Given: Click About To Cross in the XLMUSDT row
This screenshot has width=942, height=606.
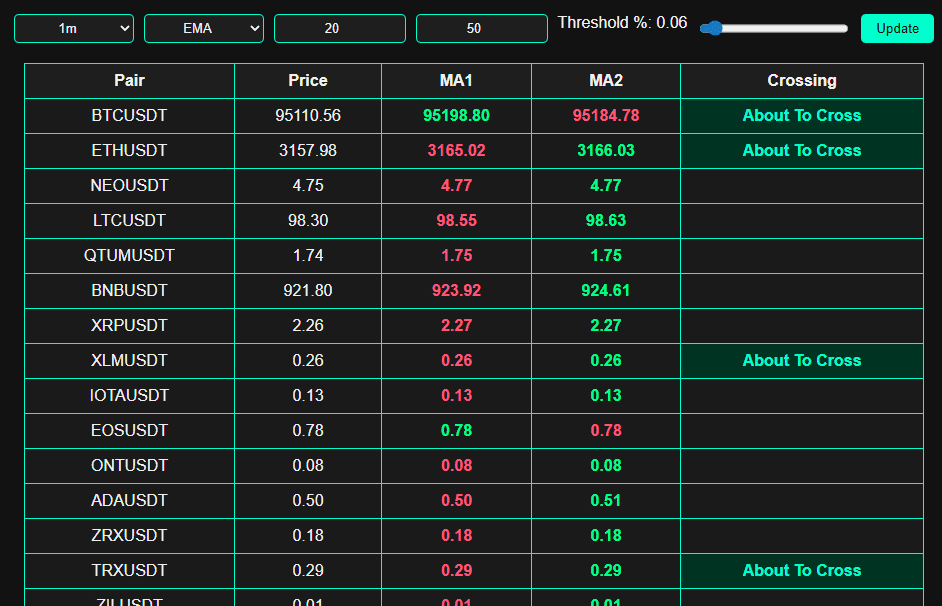Looking at the screenshot, I should (x=801, y=360).
